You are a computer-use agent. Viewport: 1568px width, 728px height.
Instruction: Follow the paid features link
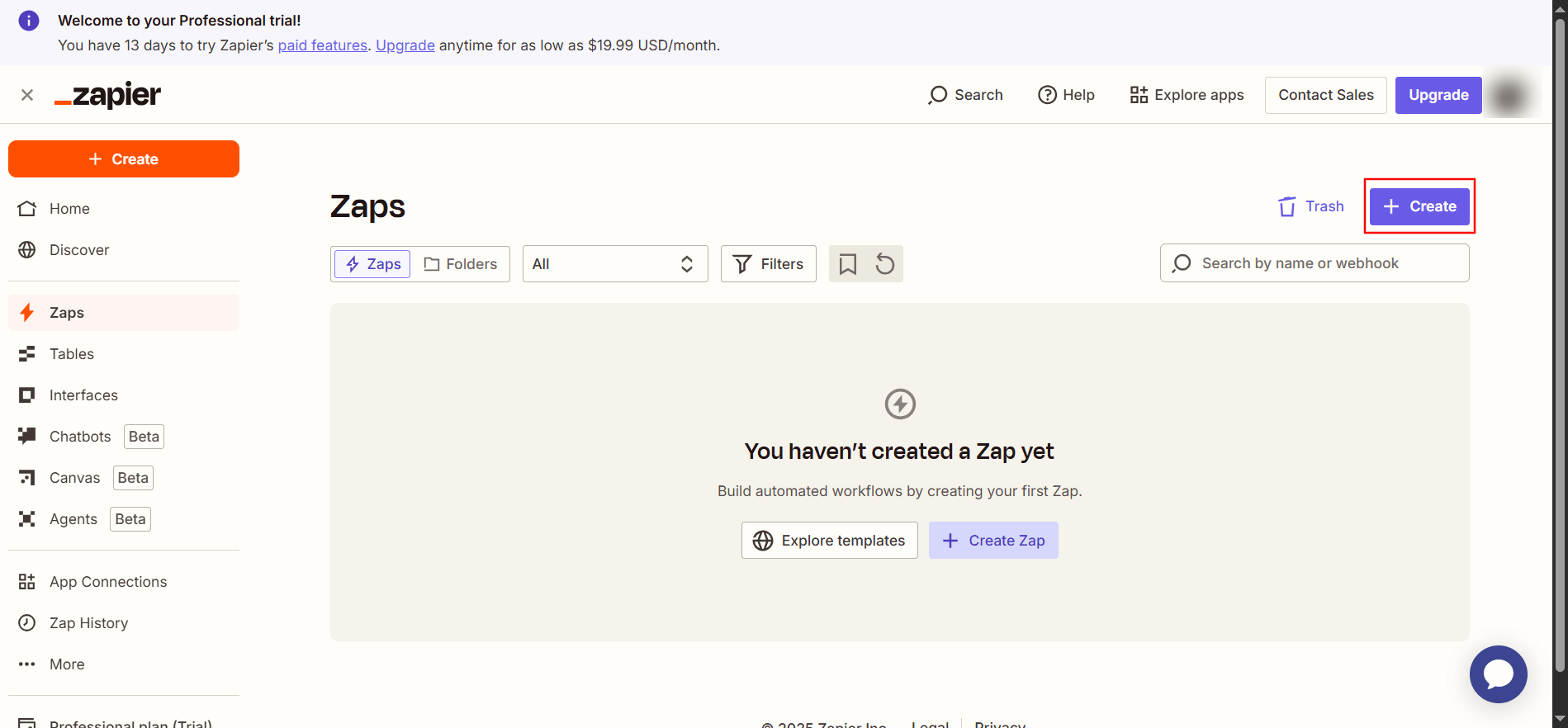point(323,45)
